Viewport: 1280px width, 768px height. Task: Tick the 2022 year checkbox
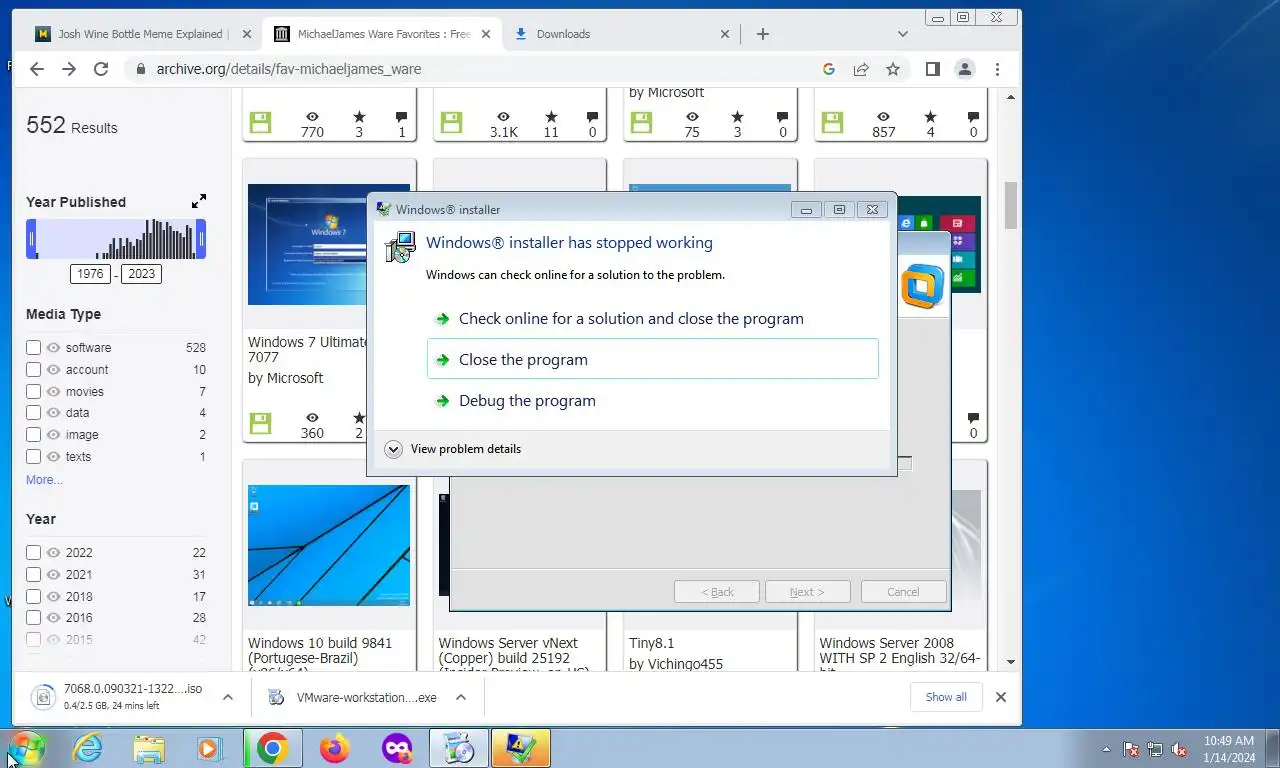(33, 553)
